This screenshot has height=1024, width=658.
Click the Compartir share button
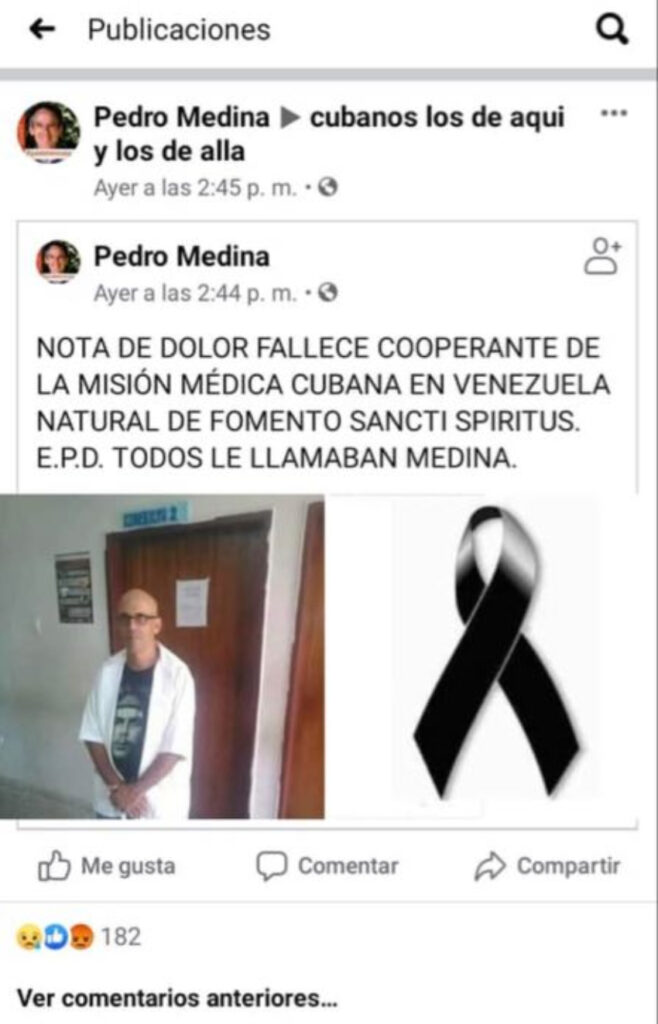click(547, 866)
